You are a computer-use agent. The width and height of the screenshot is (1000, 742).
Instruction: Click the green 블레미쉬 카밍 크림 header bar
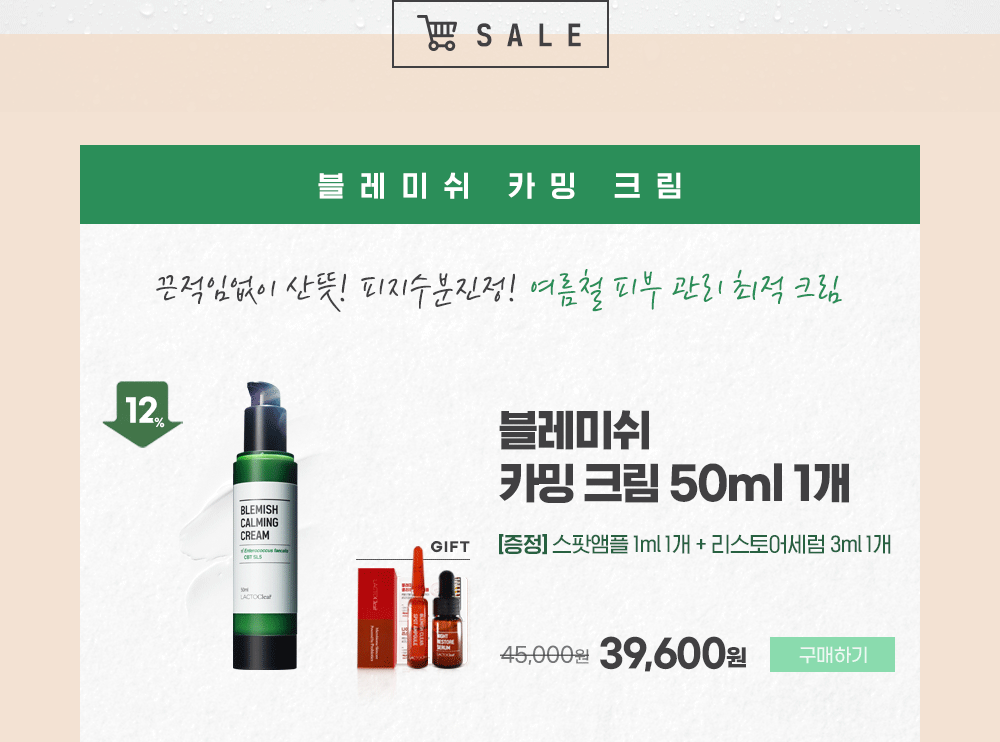click(499, 184)
